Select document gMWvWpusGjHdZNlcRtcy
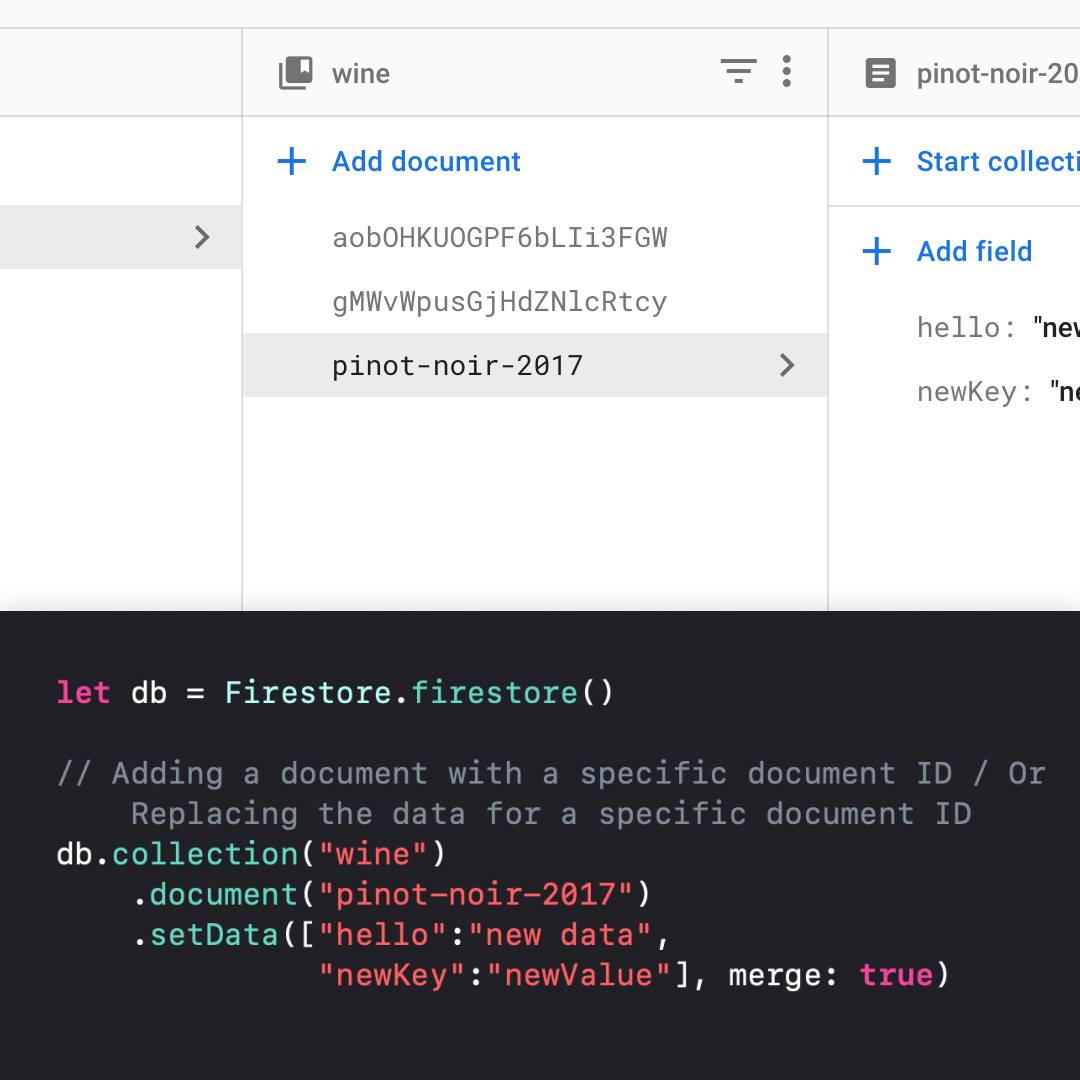This screenshot has width=1080, height=1080. (534, 302)
